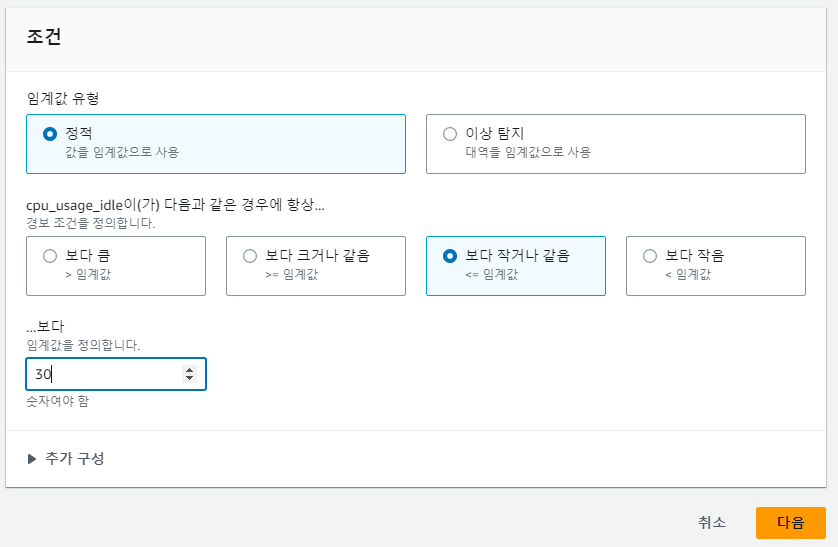Click the down arrow on threshold stepper
This screenshot has height=547, width=838.
click(x=189, y=378)
